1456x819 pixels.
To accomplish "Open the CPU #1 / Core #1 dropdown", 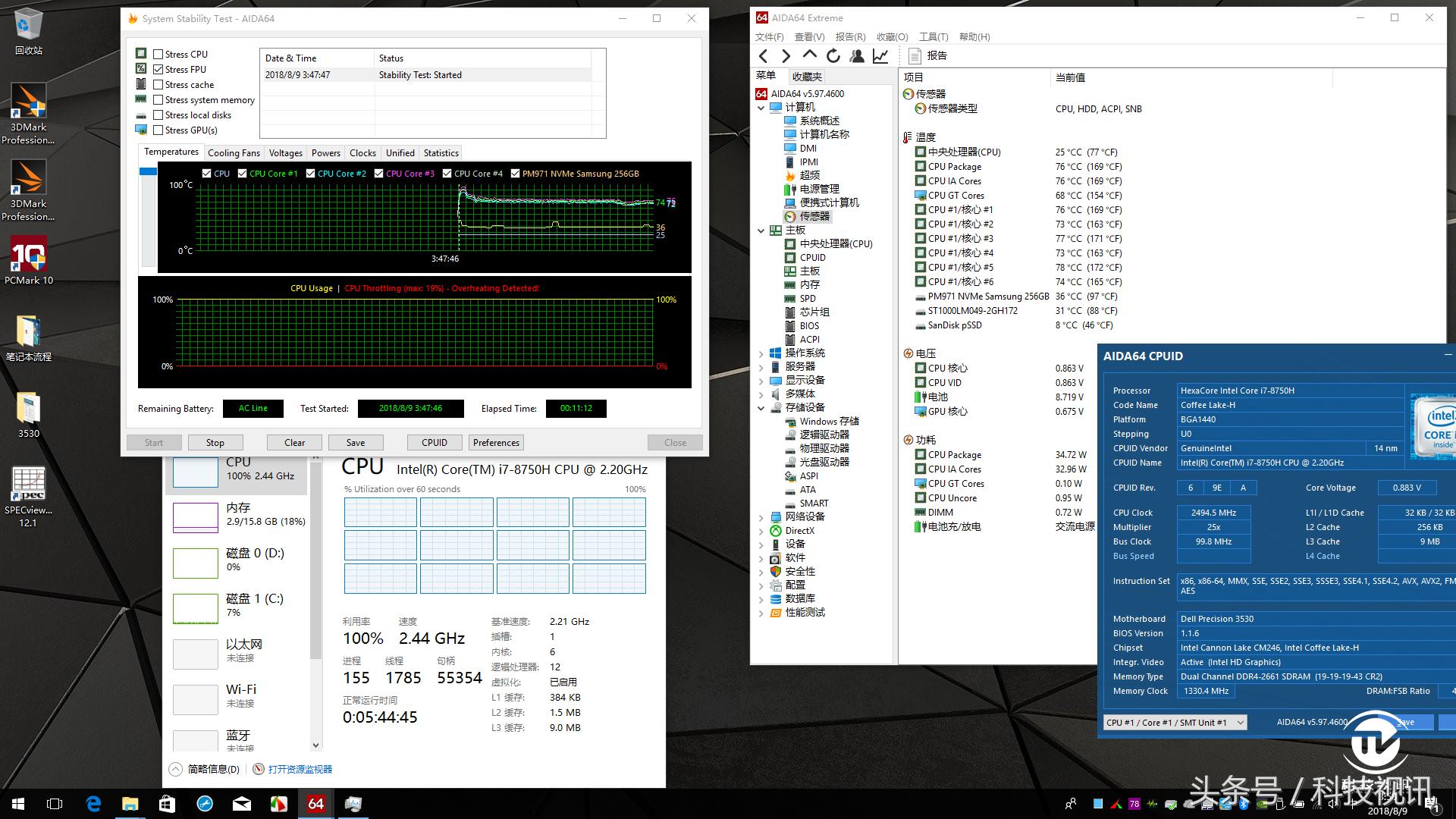I will (1240, 722).
